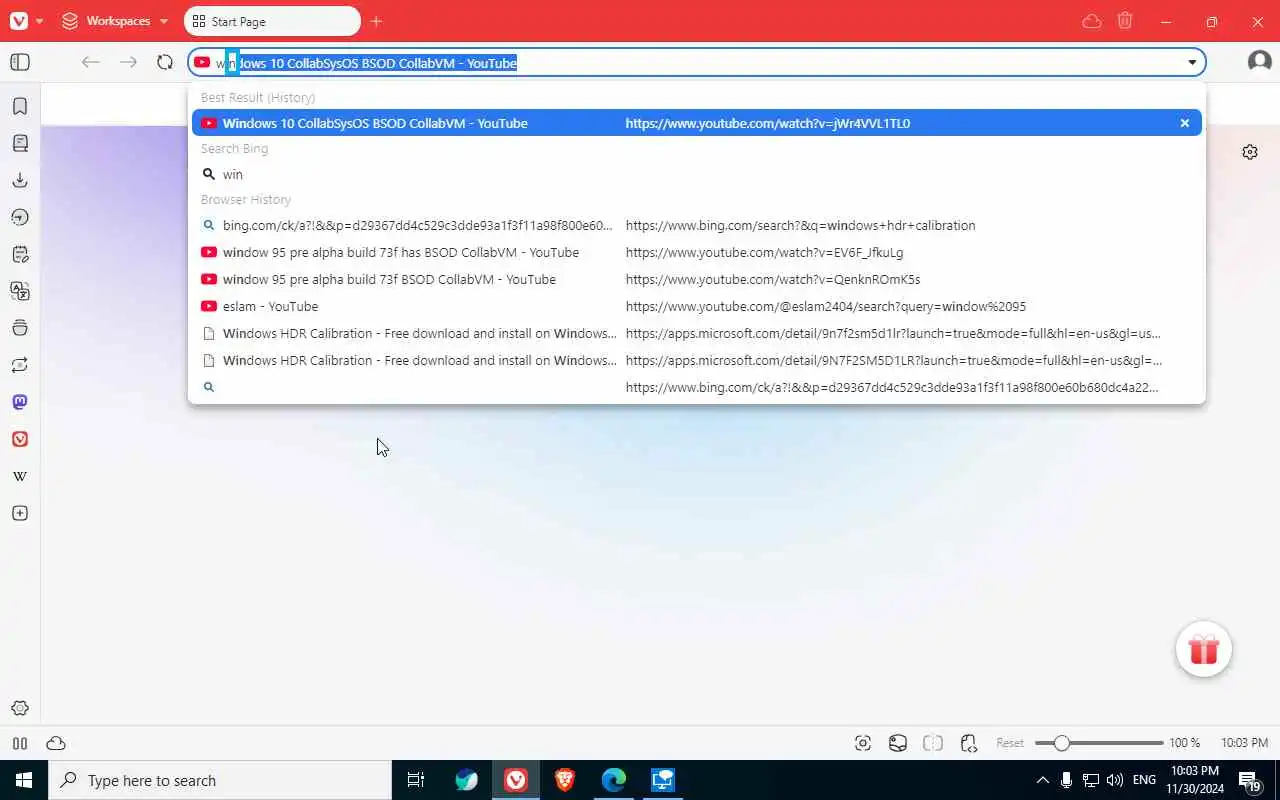Reload the current page

point(165,62)
